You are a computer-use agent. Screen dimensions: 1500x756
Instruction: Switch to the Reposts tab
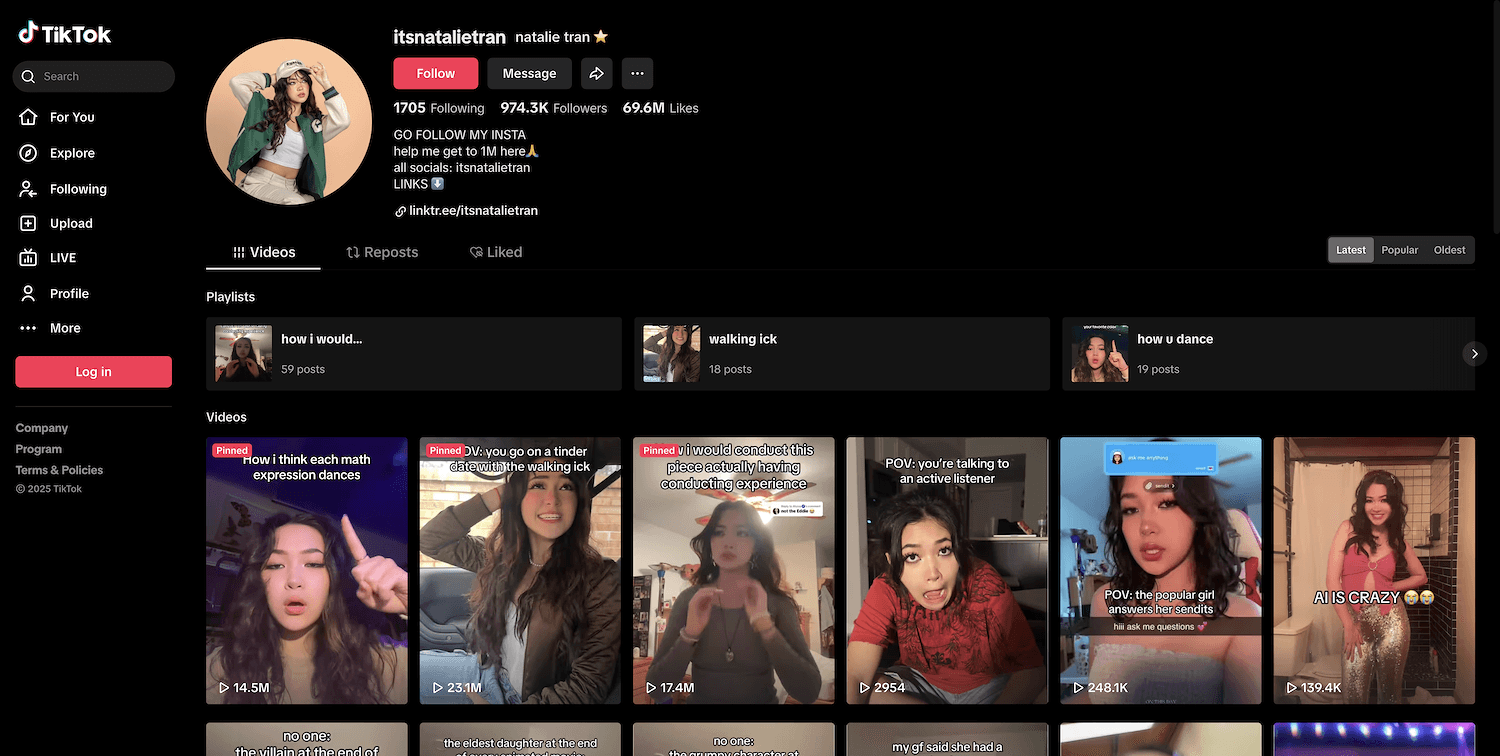[382, 252]
